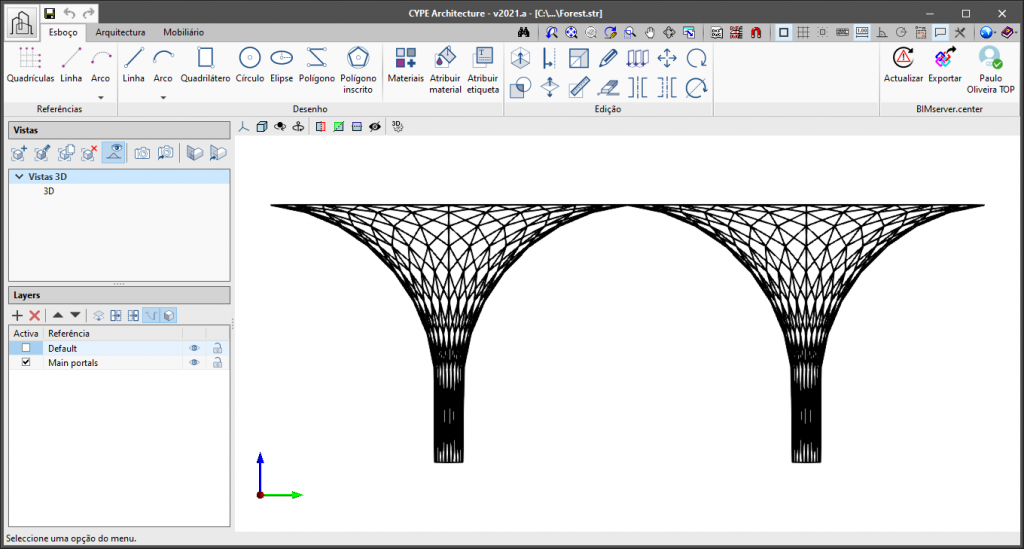The height and width of the screenshot is (549, 1024).
Task: Collapse the Vistas 3D tree node
Action: coord(19,177)
